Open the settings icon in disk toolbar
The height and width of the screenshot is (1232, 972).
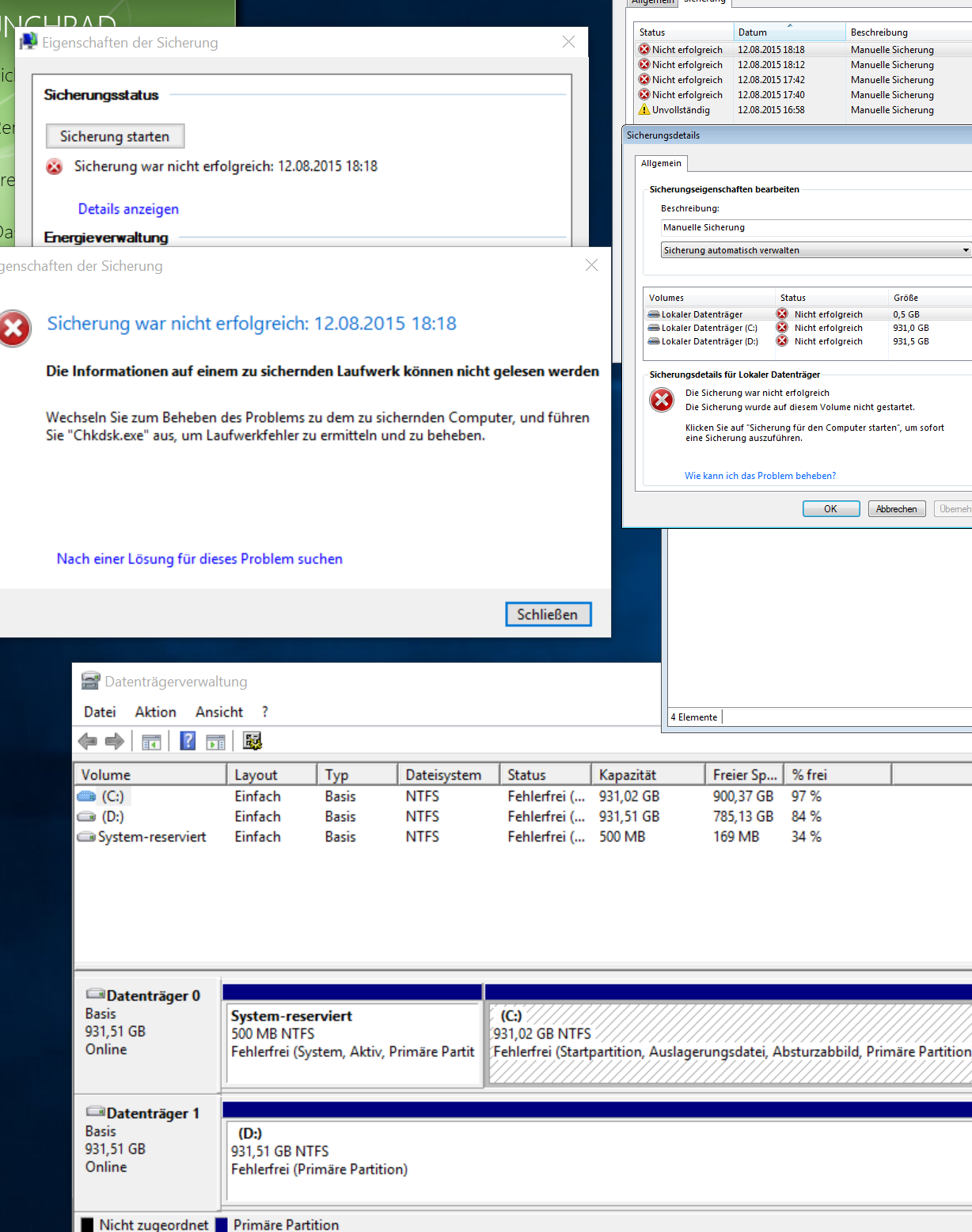point(252,740)
